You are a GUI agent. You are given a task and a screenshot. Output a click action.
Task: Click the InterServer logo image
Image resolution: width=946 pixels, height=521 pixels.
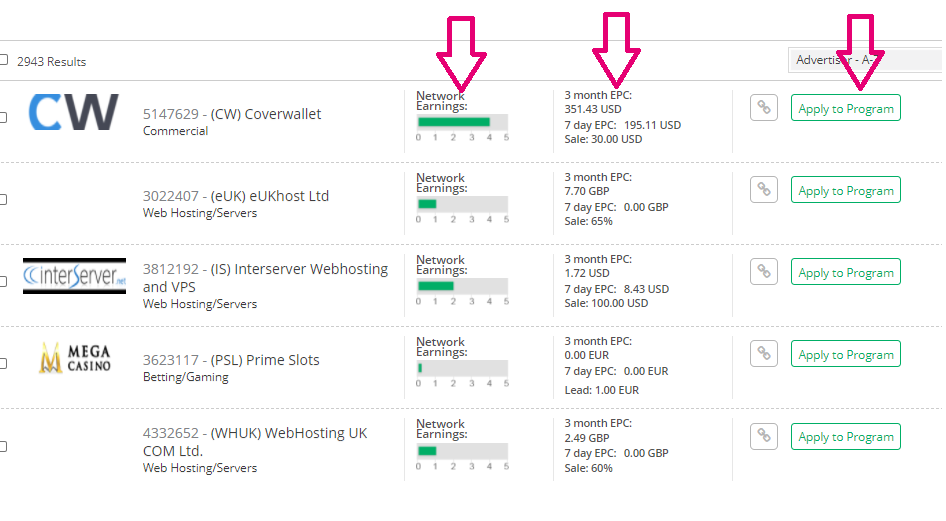coord(75,274)
